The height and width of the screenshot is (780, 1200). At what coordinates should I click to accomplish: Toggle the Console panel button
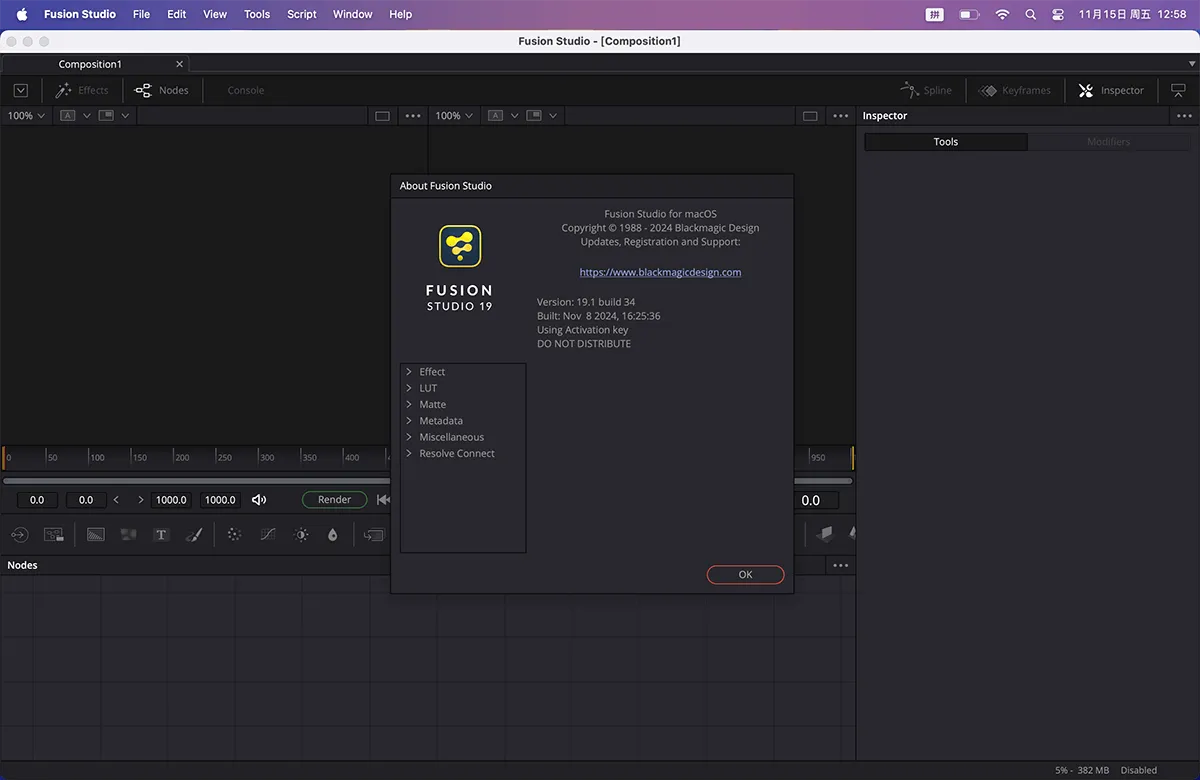(245, 90)
